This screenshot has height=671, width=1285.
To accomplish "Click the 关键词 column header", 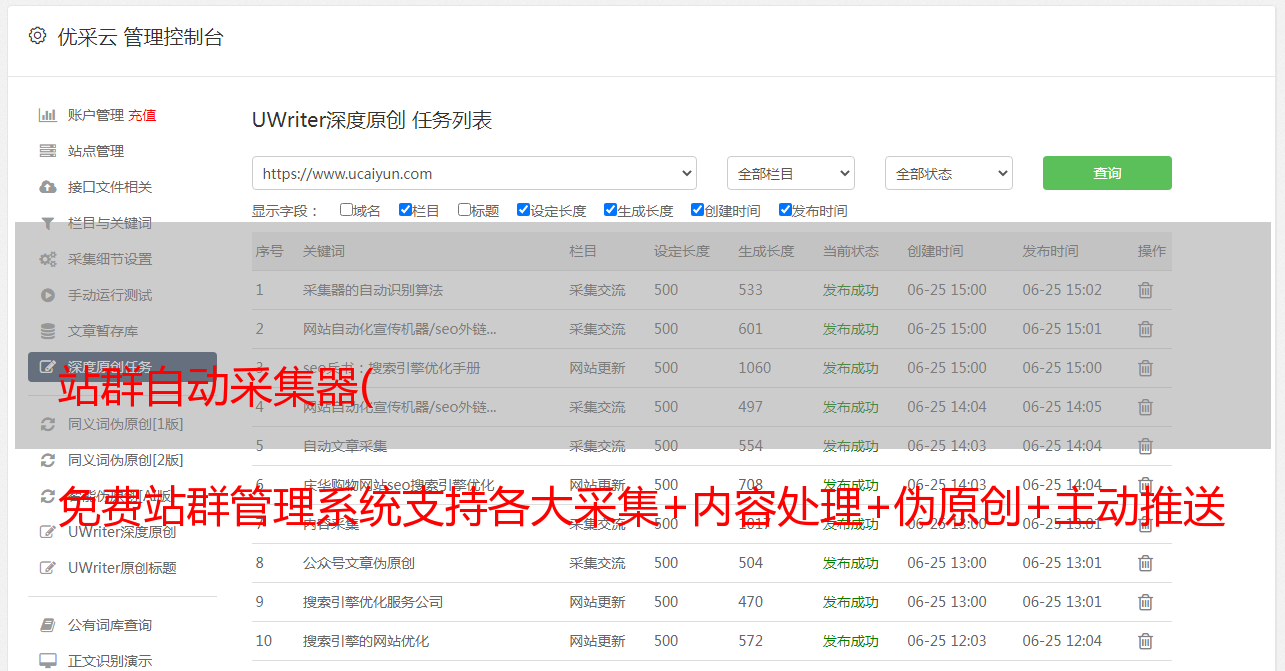I will (324, 251).
